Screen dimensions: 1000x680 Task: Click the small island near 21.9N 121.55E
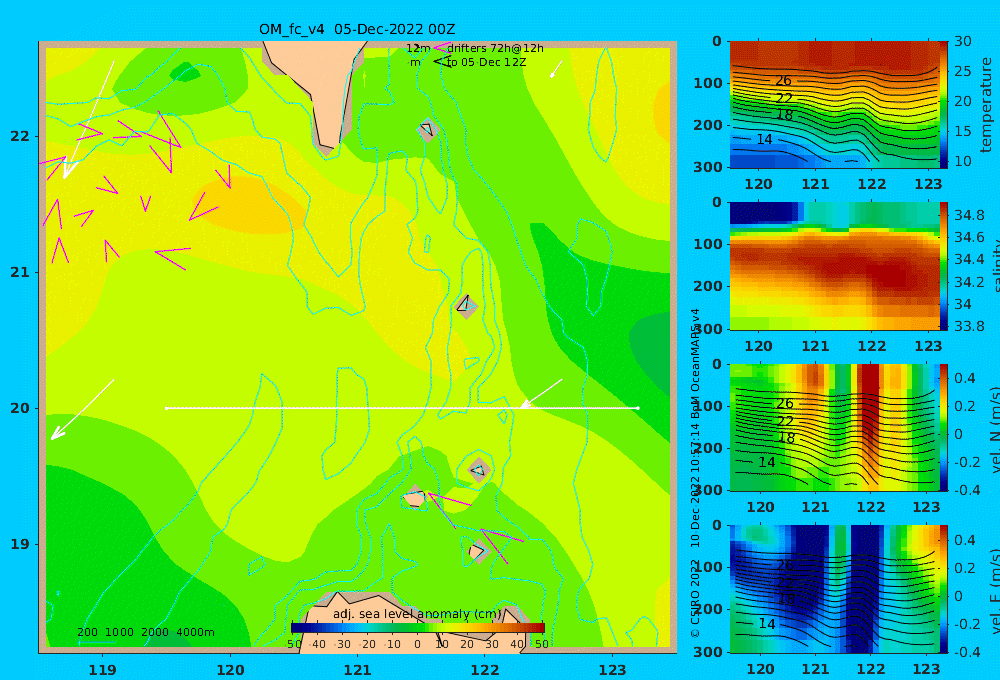click(427, 130)
